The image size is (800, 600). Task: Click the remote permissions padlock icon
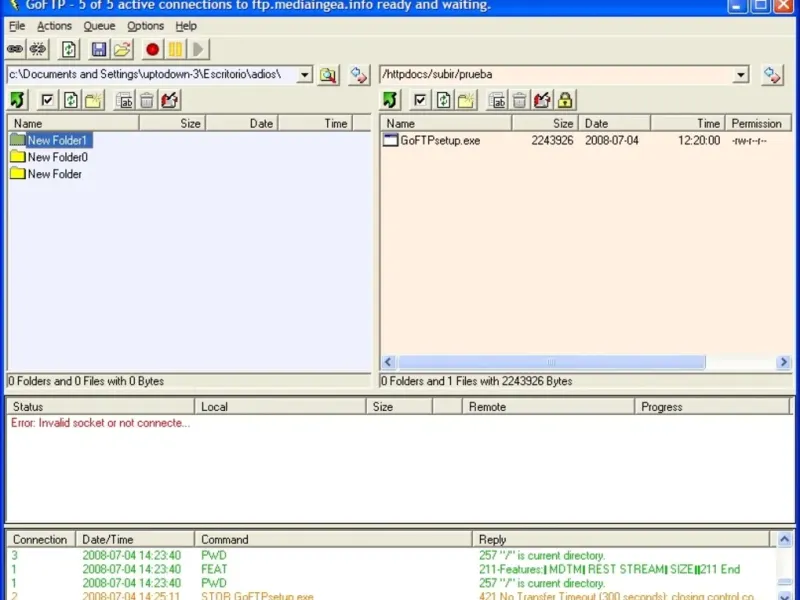click(x=565, y=100)
